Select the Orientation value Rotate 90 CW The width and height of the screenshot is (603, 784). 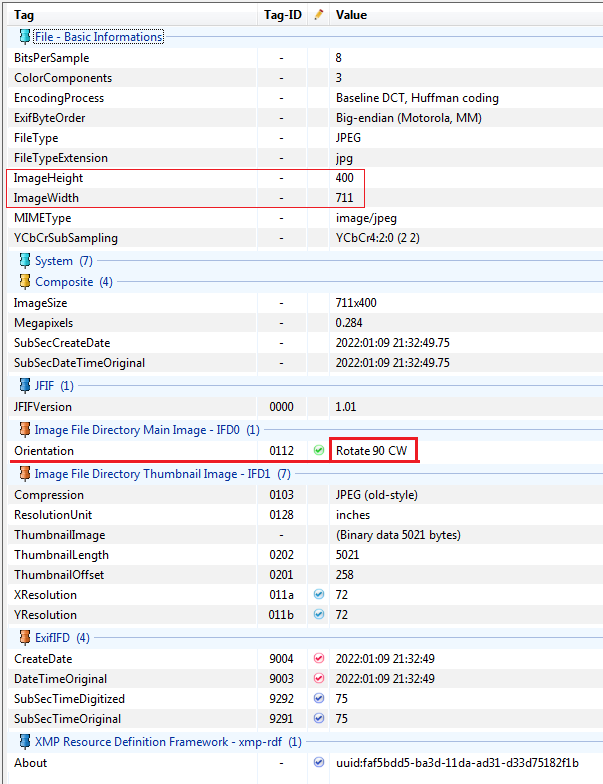pos(372,451)
